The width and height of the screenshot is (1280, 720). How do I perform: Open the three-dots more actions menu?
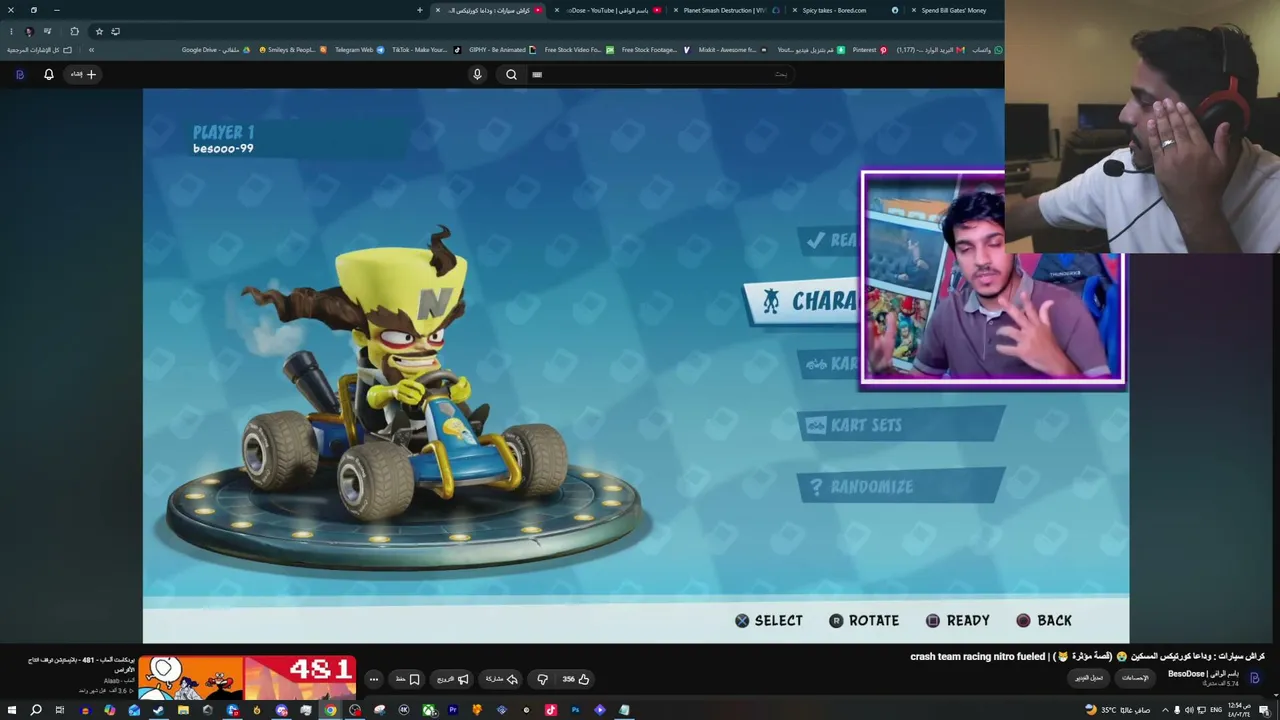click(374, 679)
